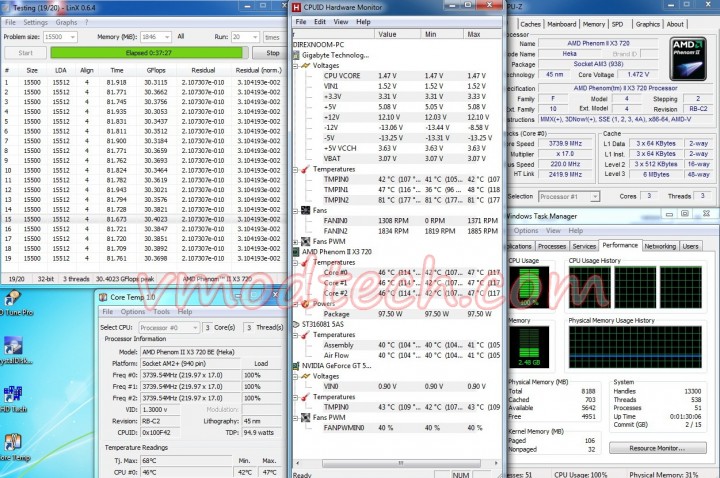Screen dimensions: 720x478
Task: Collapse the Gigabyte Temperatures tree node
Action: pos(296,169)
